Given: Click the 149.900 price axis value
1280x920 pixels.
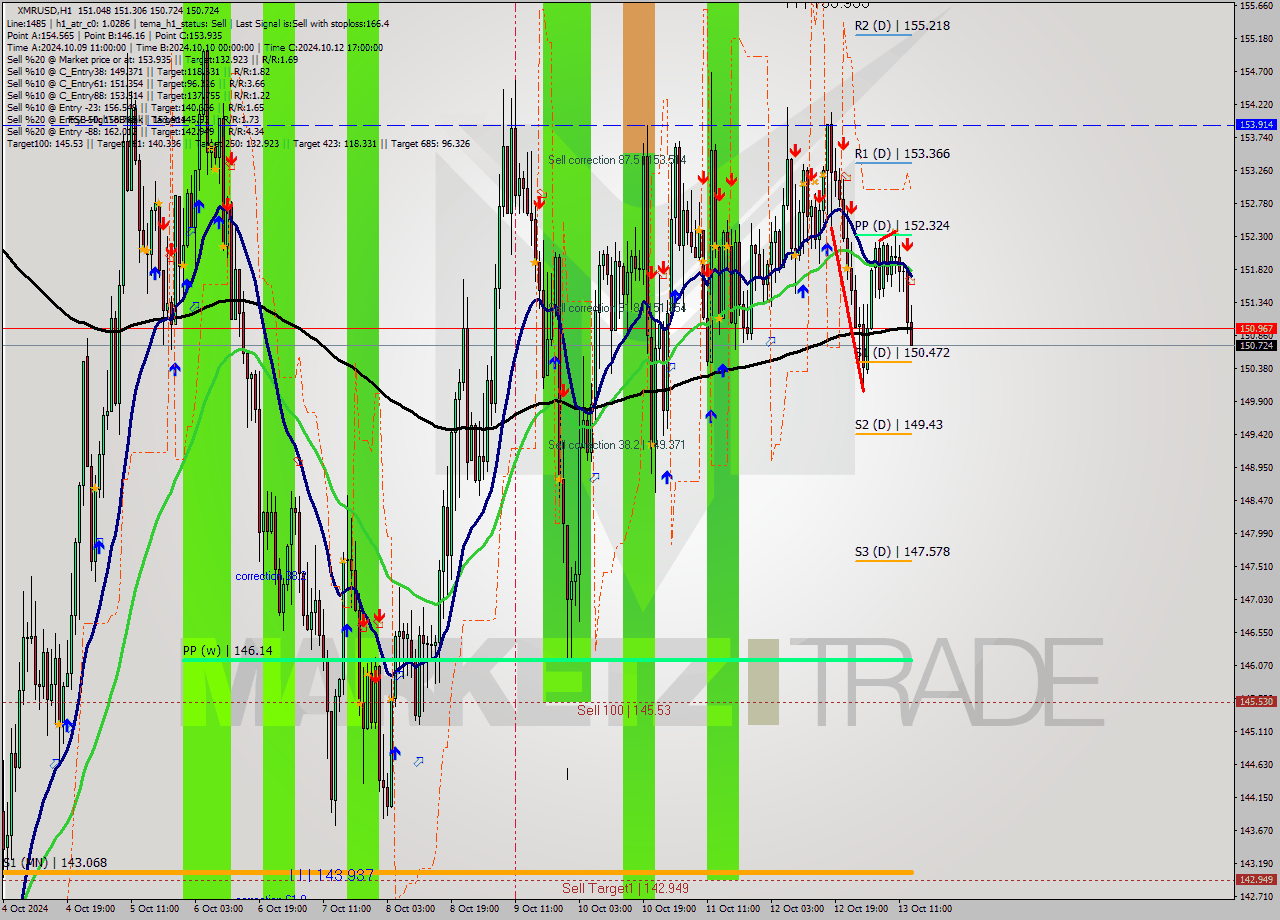Looking at the screenshot, I should tap(1256, 402).
